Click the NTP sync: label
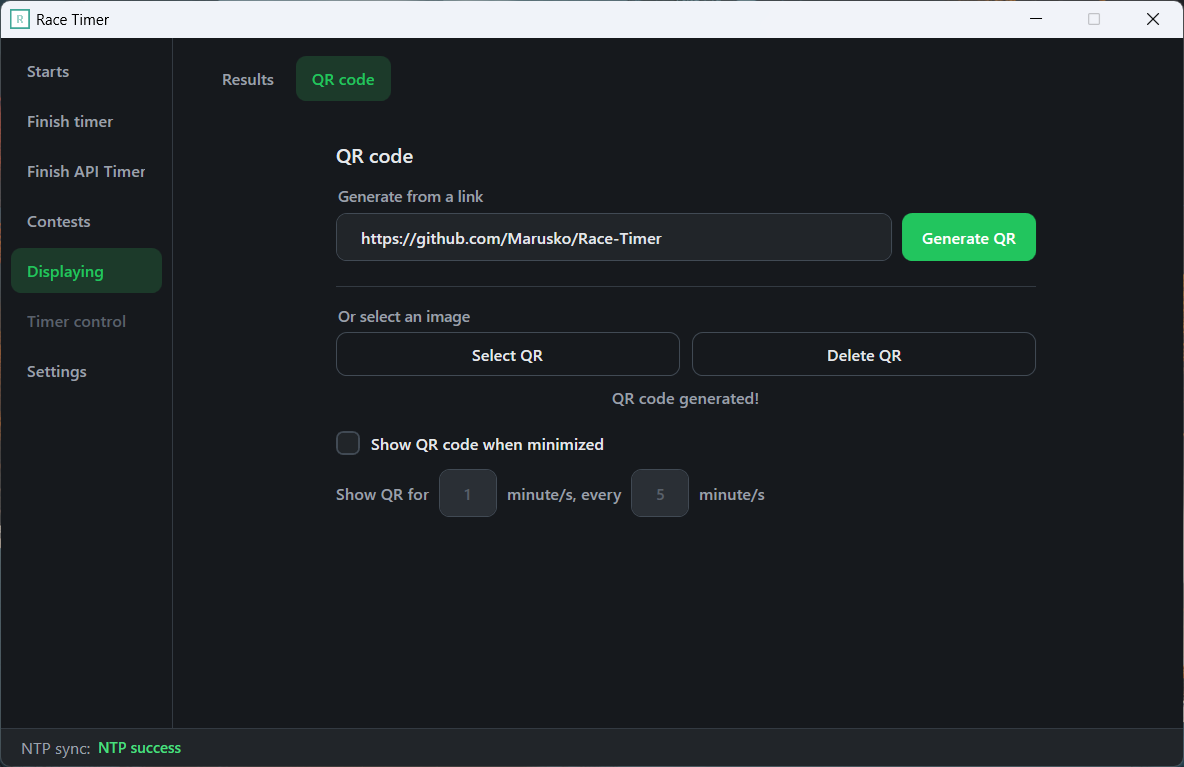The image size is (1184, 767). pos(56,748)
